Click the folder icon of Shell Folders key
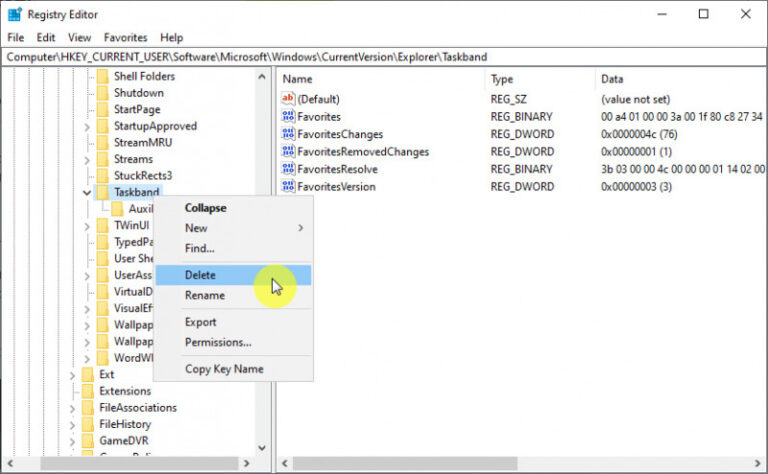Viewport: 768px width, 474px height. pos(102,76)
